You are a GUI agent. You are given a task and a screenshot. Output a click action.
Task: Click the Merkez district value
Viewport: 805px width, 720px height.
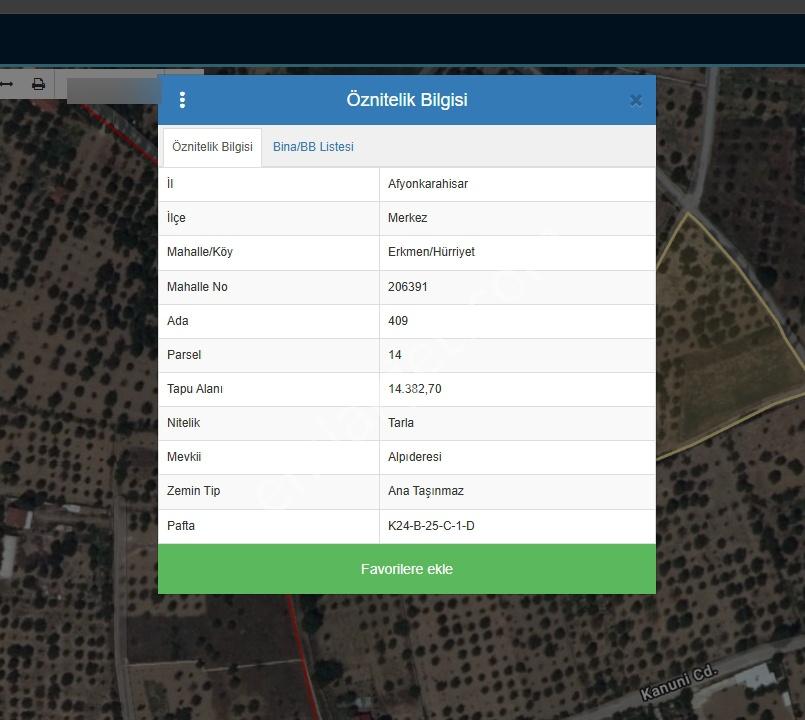pyautogui.click(x=408, y=218)
